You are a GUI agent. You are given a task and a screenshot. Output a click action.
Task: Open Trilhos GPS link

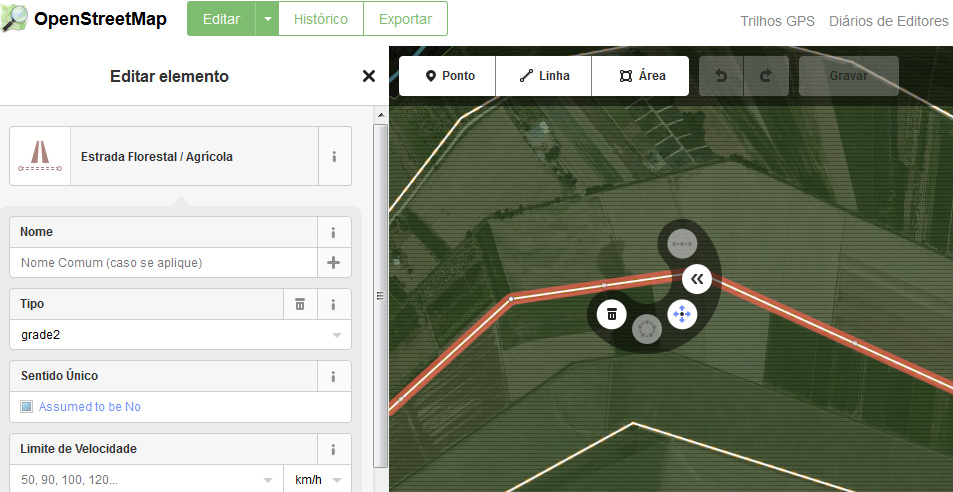777,21
